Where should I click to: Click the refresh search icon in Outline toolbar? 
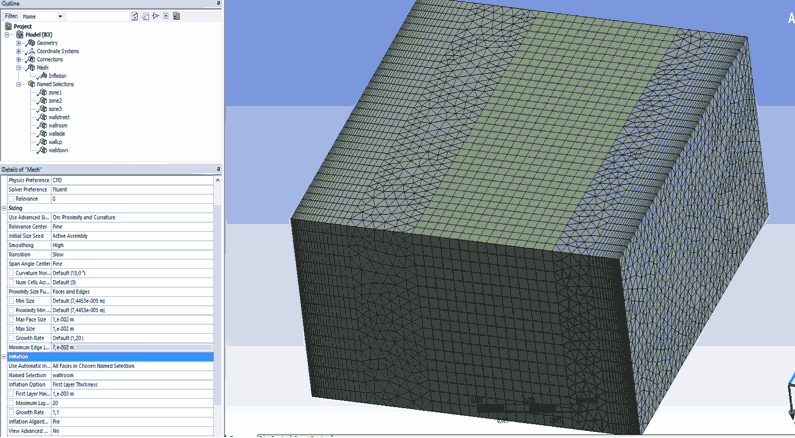click(135, 16)
